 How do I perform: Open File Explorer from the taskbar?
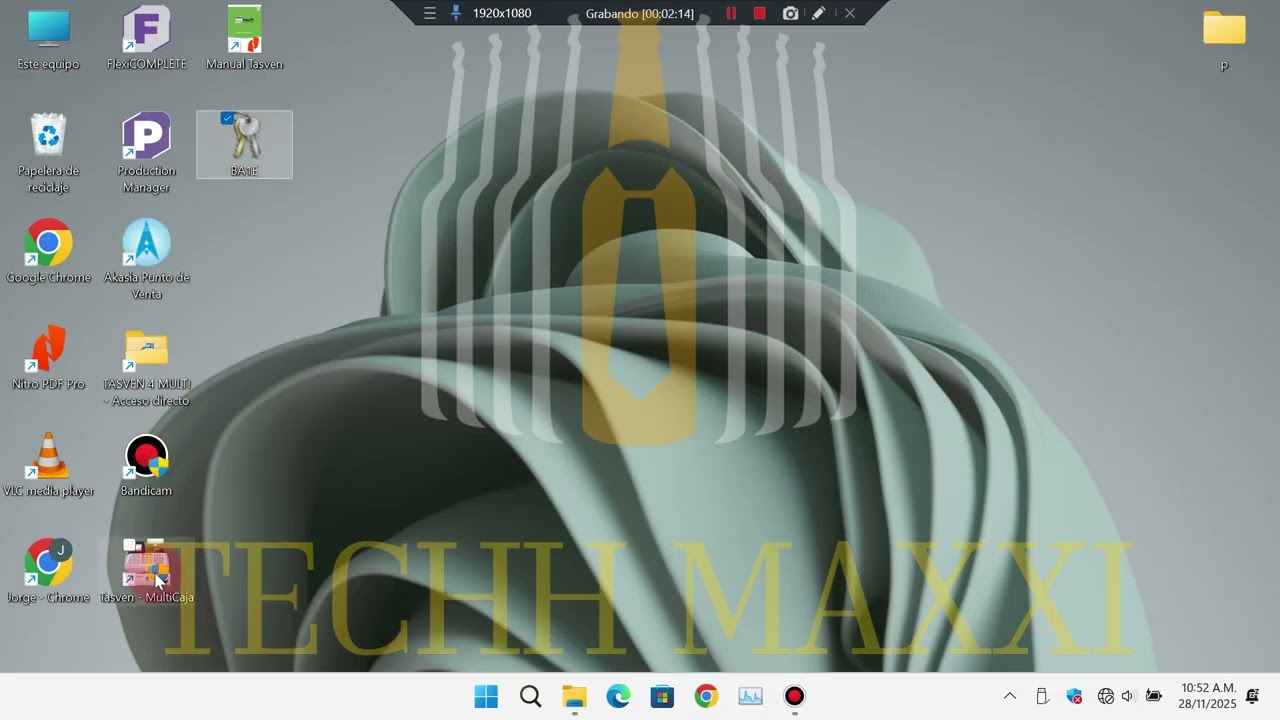(574, 697)
